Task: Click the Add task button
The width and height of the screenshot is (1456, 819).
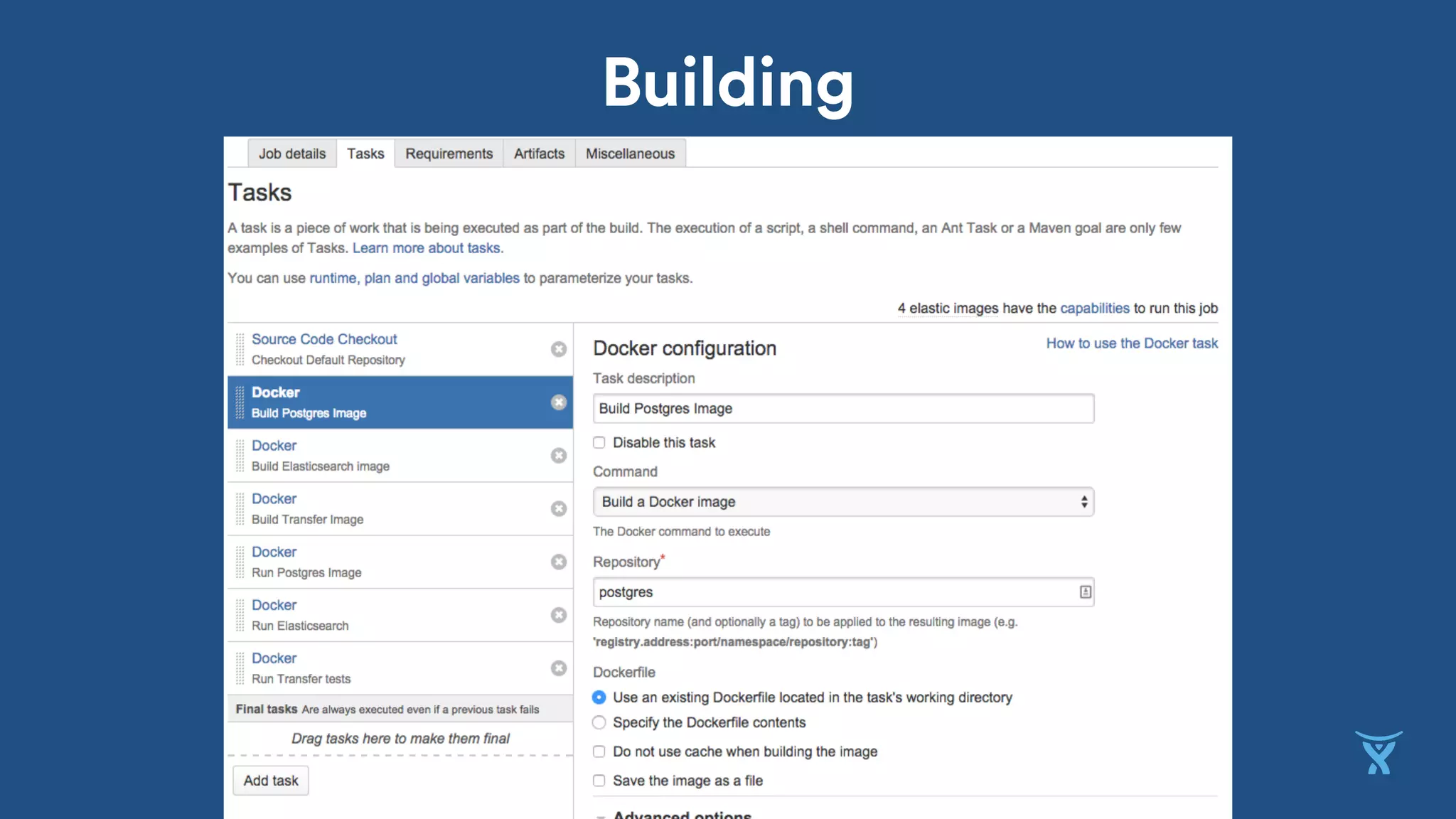Action: pos(271,781)
